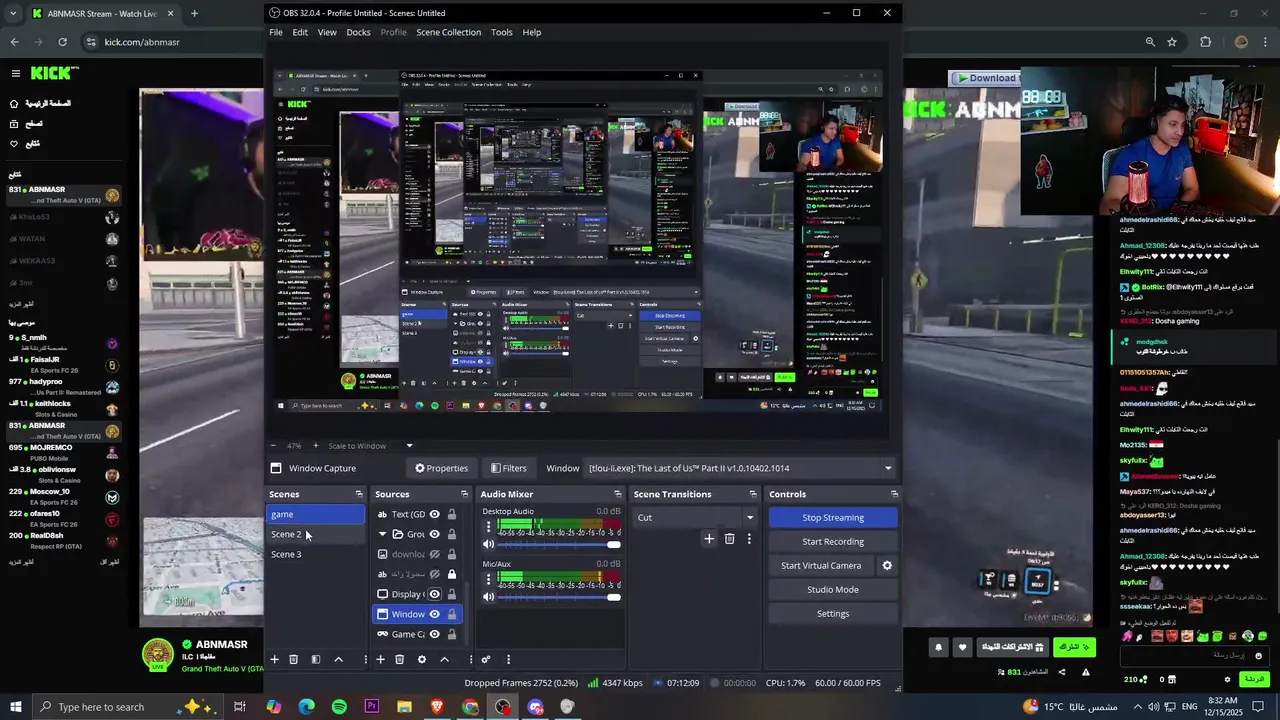
Task: Move the selected source up in the list
Action: pos(444,659)
